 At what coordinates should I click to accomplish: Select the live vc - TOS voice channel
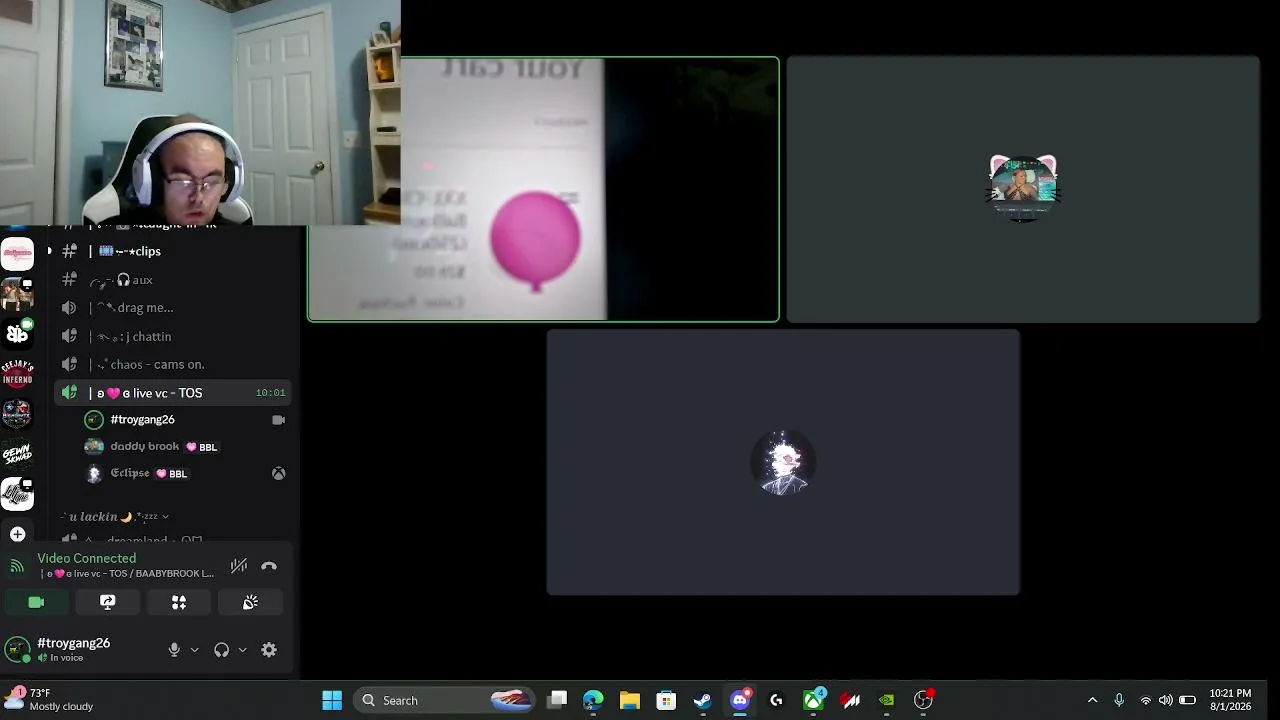click(x=175, y=393)
